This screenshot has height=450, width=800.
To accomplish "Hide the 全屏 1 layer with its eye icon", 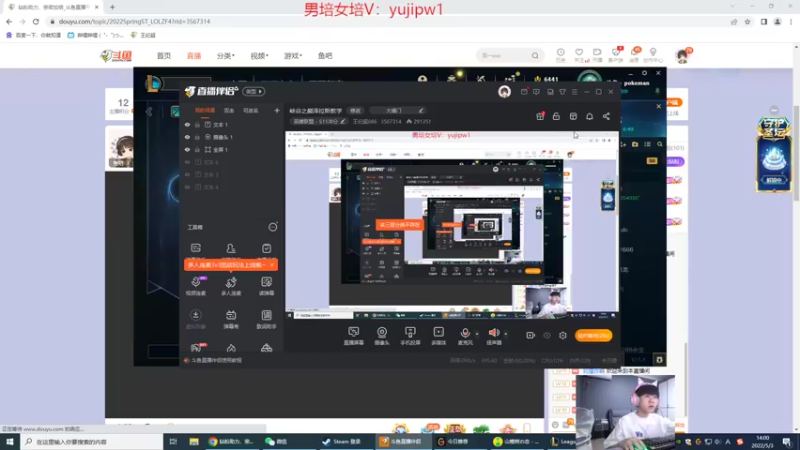I will 187,149.
